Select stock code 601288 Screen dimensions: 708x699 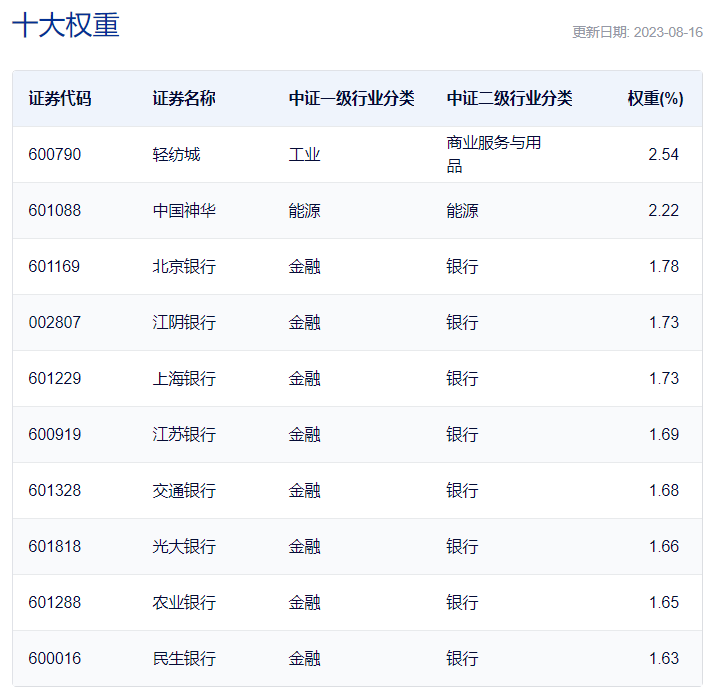coord(55,602)
